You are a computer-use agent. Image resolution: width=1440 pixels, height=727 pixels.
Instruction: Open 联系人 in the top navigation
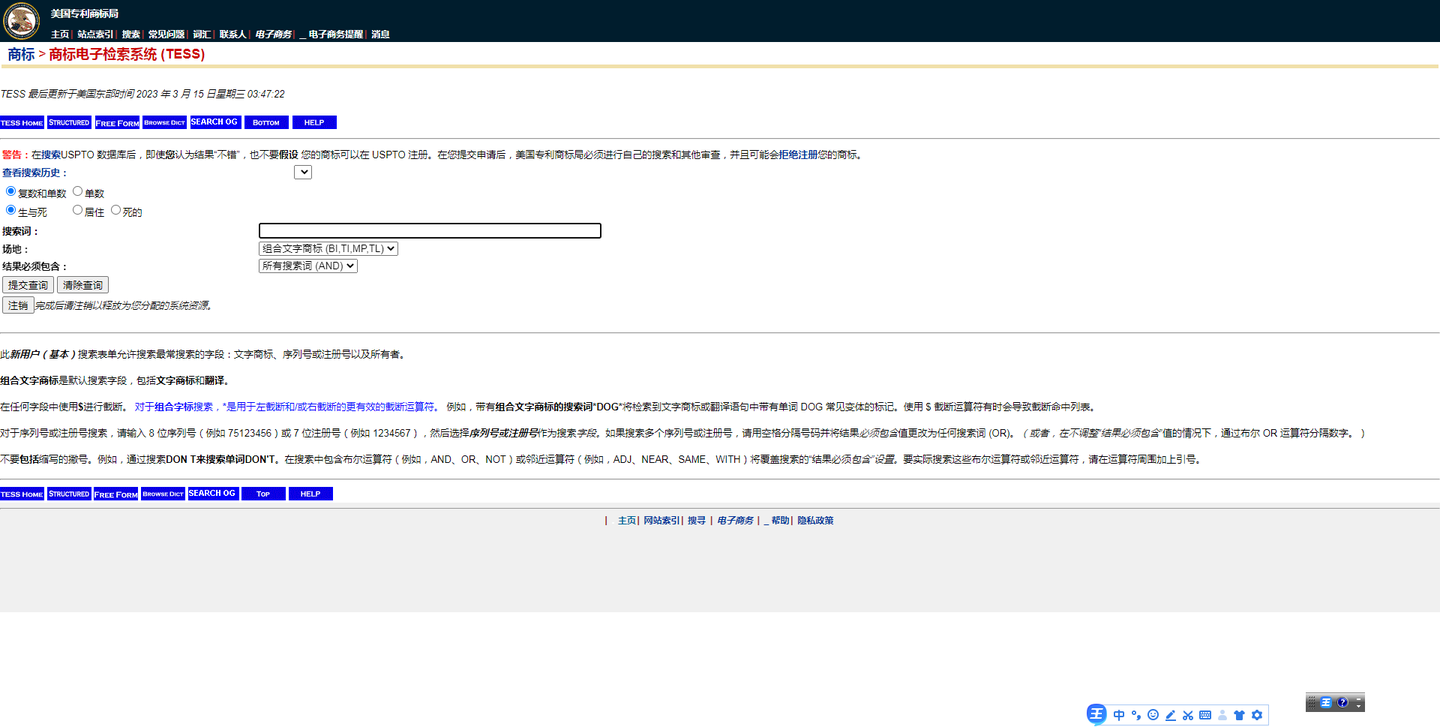click(x=233, y=34)
